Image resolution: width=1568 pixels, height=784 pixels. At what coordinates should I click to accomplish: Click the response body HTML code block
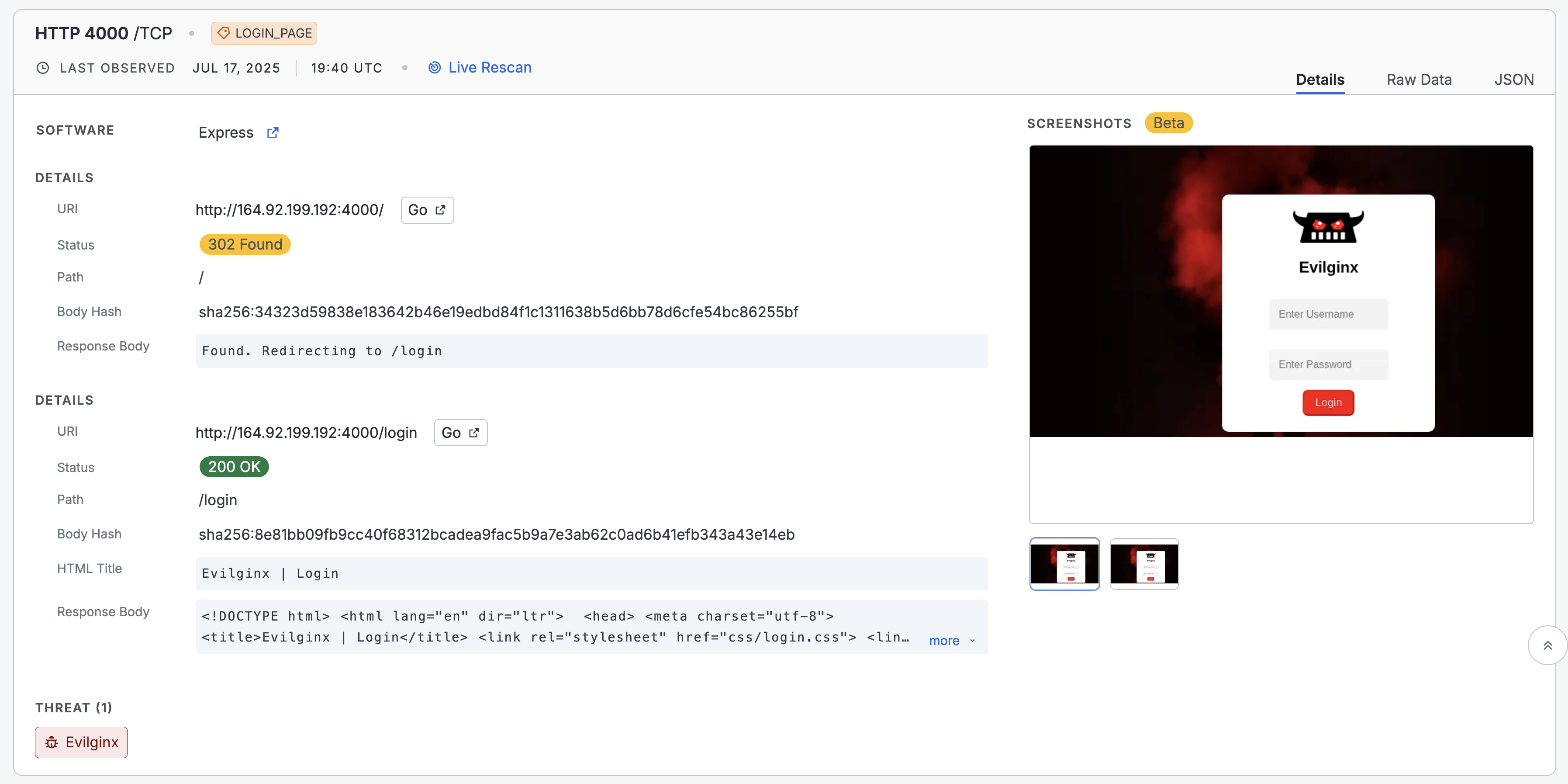592,627
